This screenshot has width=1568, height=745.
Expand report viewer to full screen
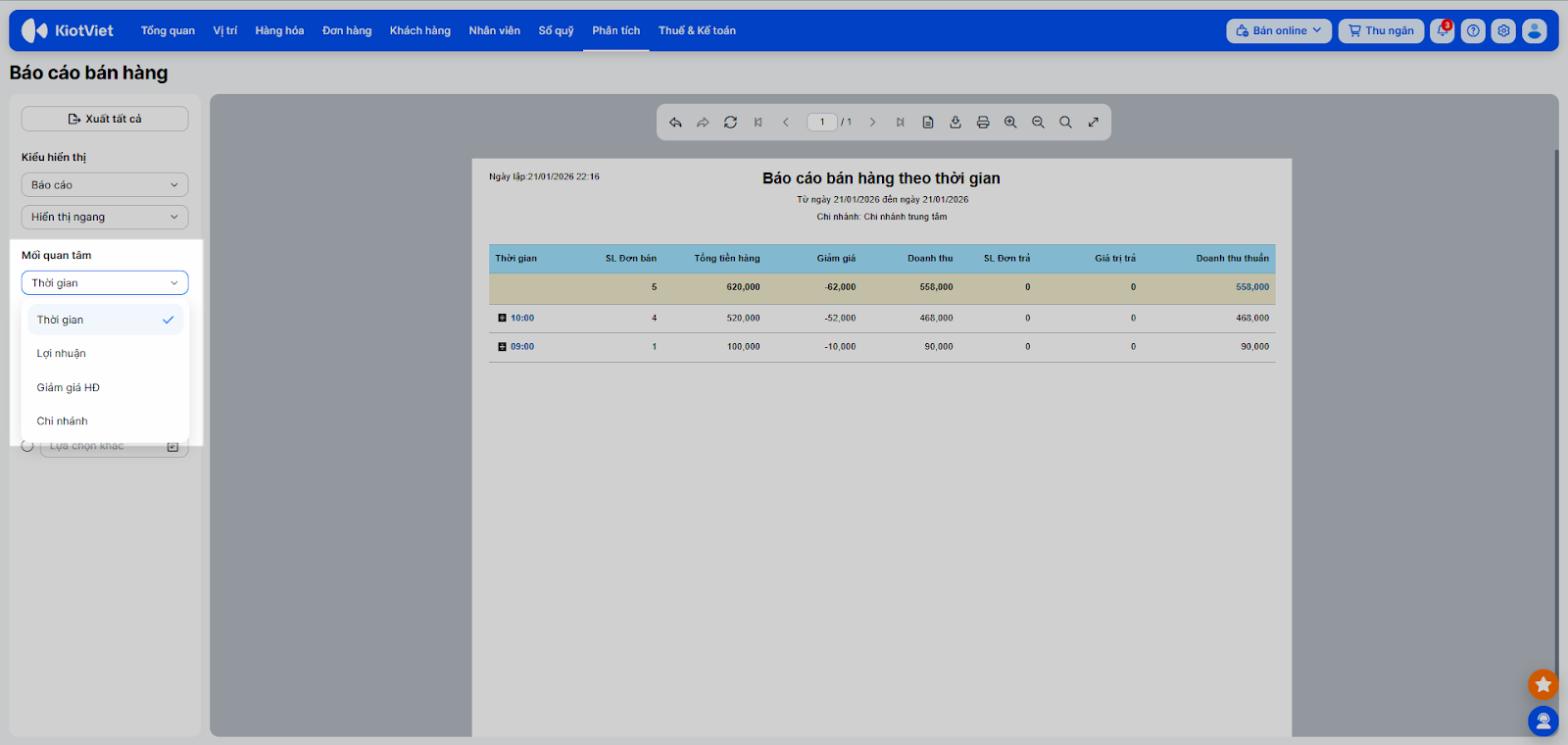pyautogui.click(x=1093, y=123)
